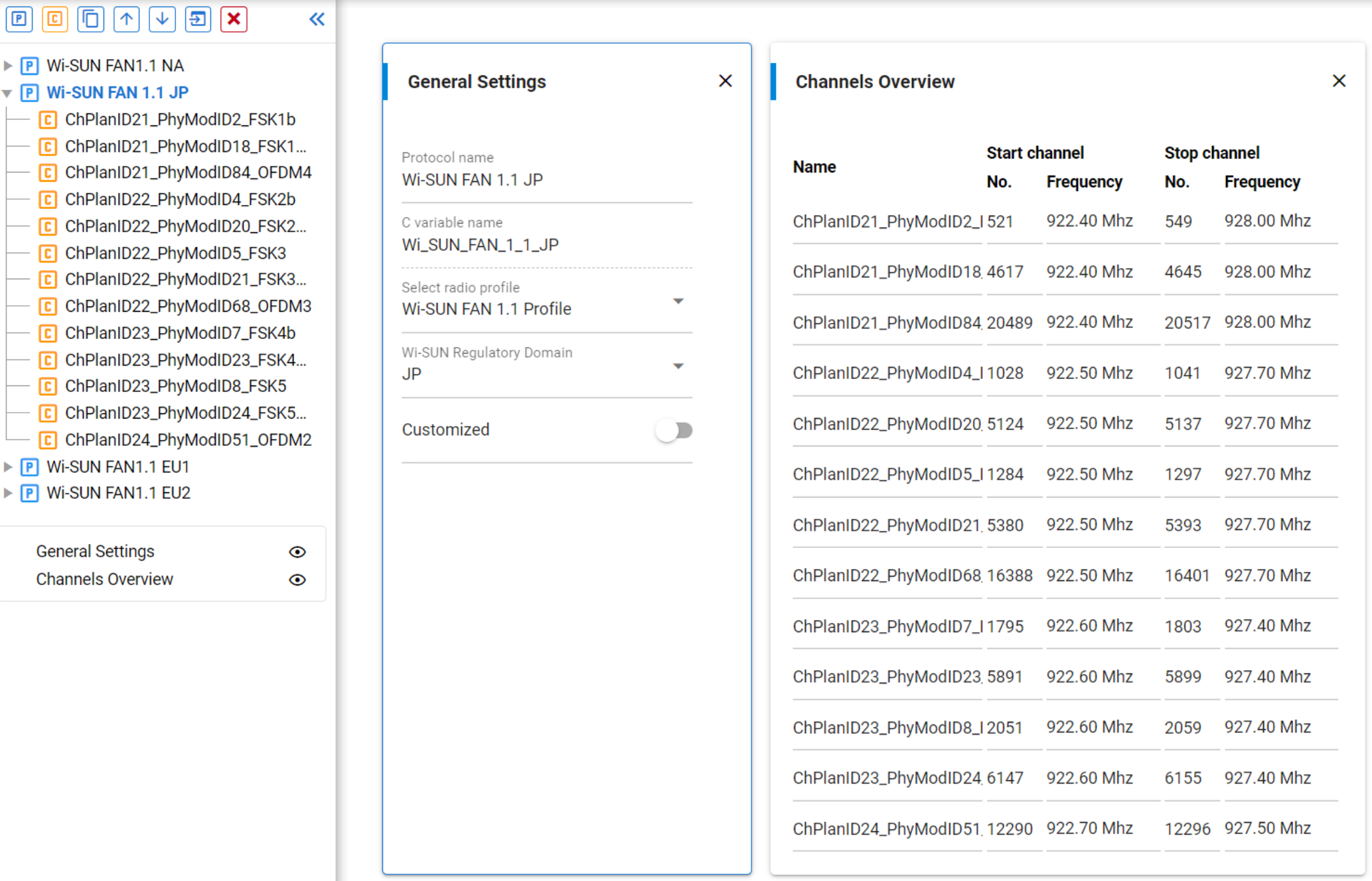1372x881 pixels.
Task: Click General Settings in the sidebar list
Action: 95,551
